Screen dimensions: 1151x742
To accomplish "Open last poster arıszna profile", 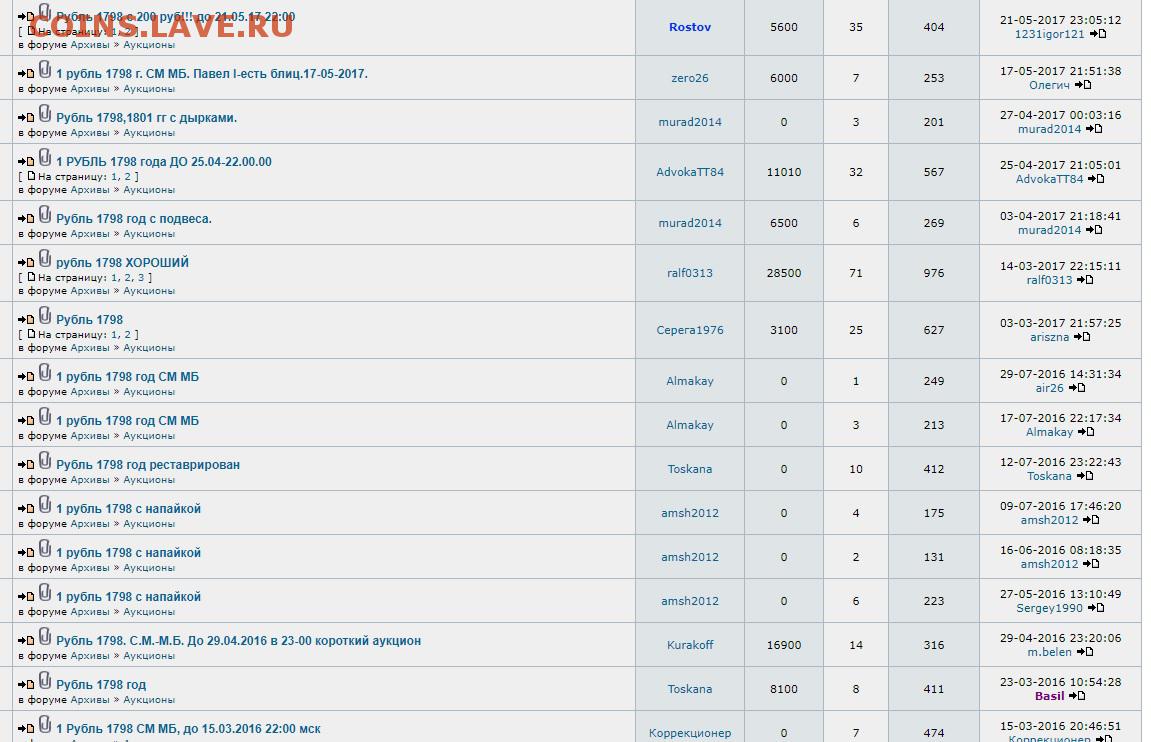I will (x=1049, y=337).
